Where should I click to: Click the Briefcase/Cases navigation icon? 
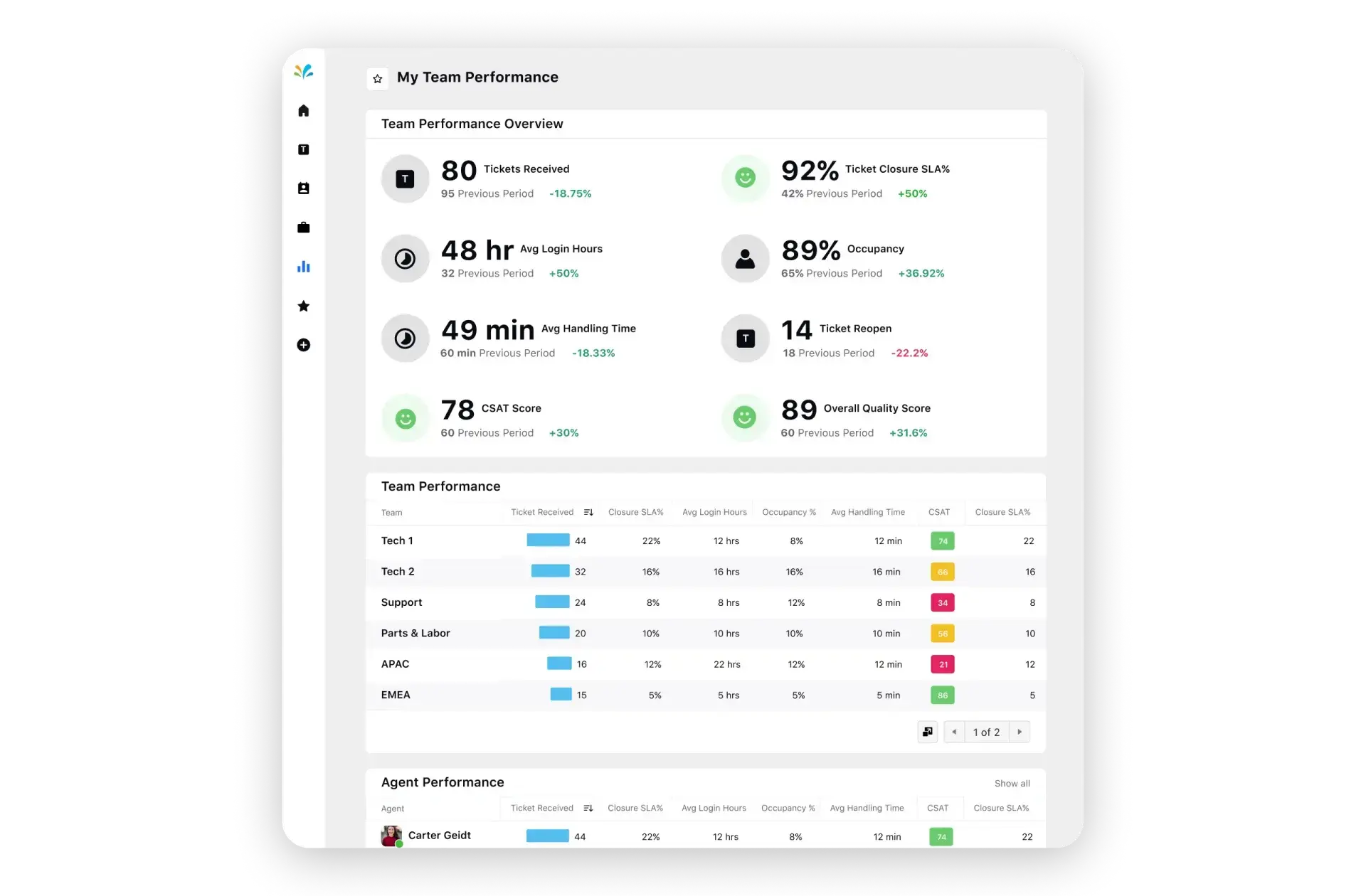point(304,227)
